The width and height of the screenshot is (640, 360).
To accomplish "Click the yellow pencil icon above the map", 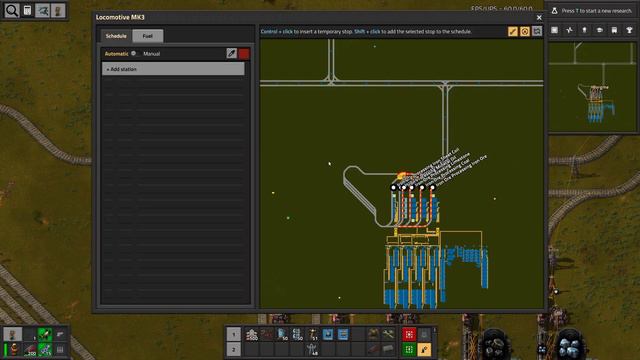I will point(513,31).
